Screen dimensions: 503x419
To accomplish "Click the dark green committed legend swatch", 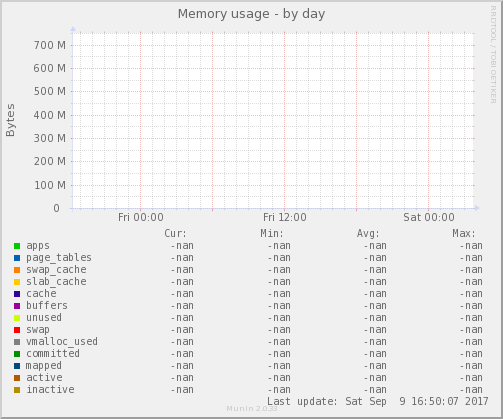I will (17, 354).
